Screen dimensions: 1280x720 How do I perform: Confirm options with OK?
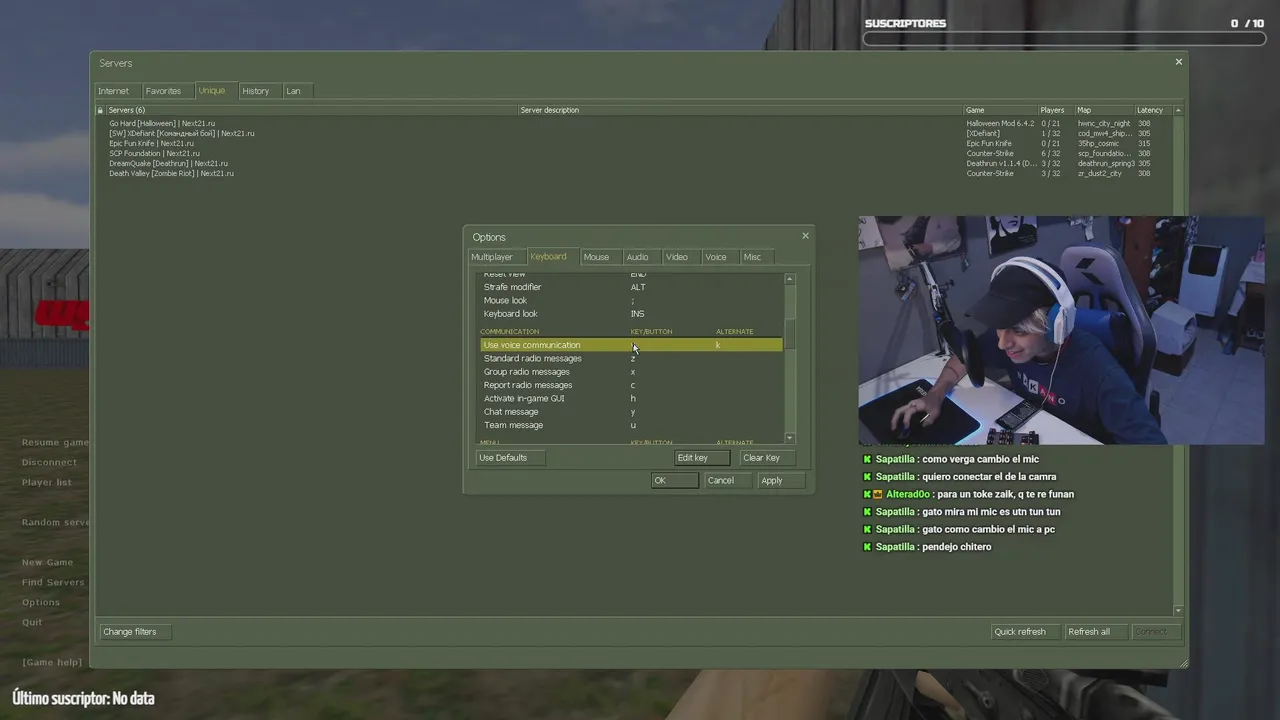click(x=674, y=481)
